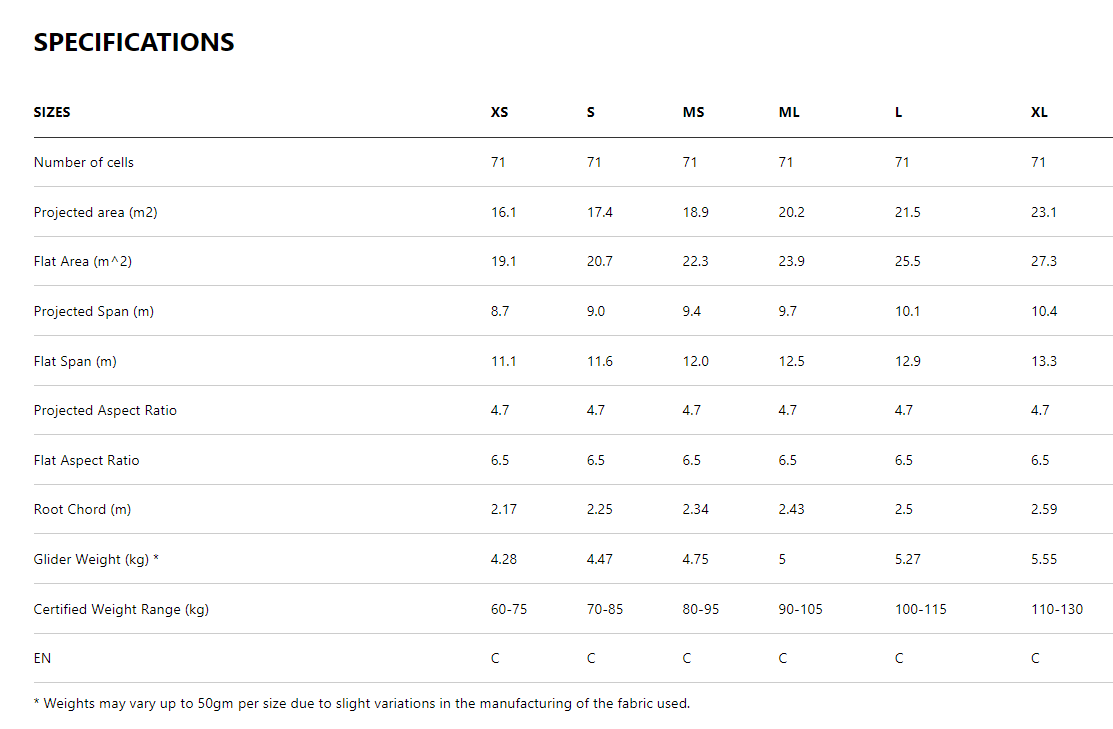Click the Root Chord (m) row label
This screenshot has width=1113, height=729.
(x=82, y=509)
